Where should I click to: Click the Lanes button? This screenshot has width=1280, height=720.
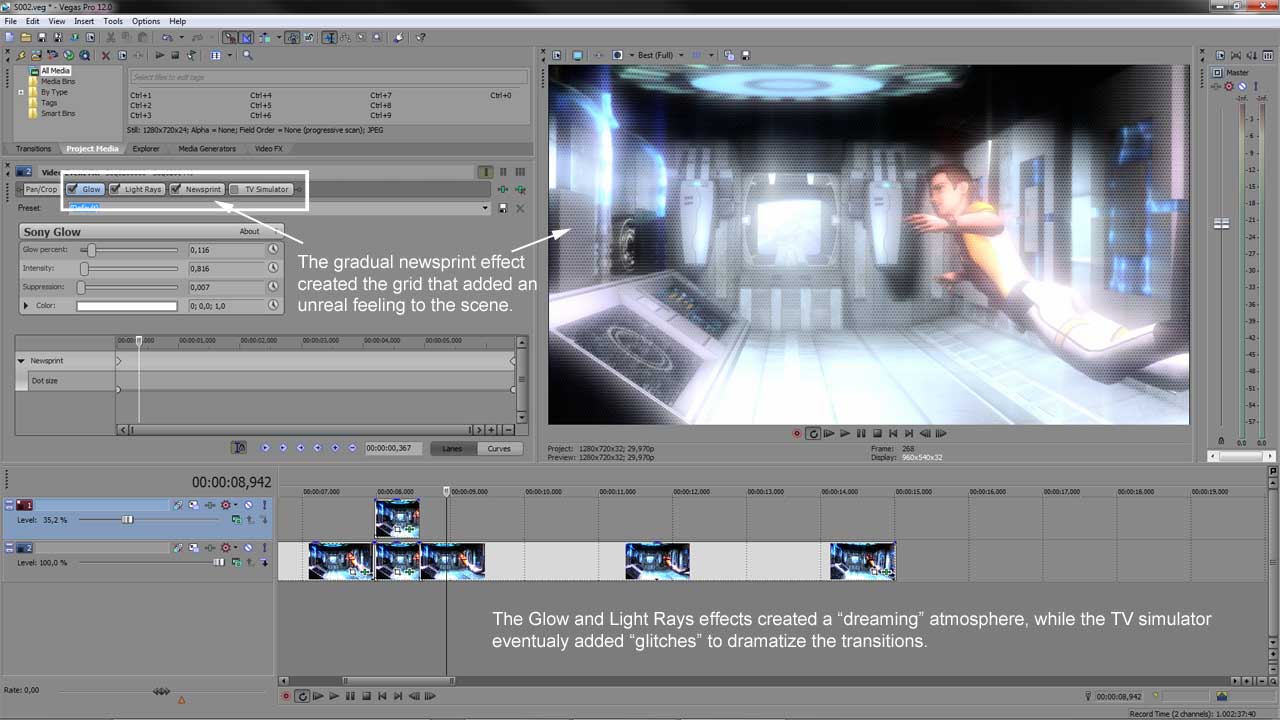tap(453, 448)
